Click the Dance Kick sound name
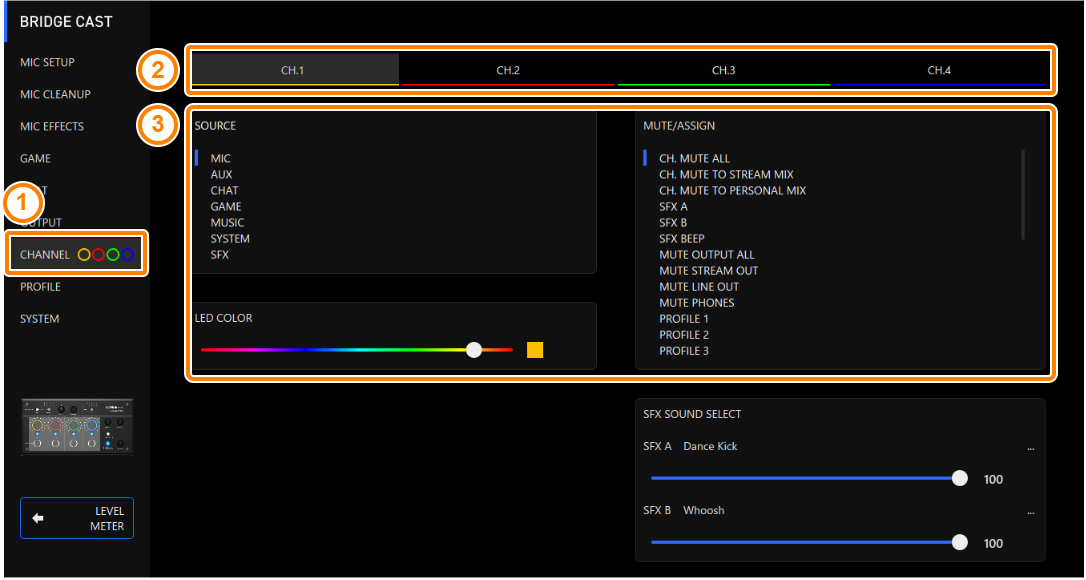 click(710, 446)
